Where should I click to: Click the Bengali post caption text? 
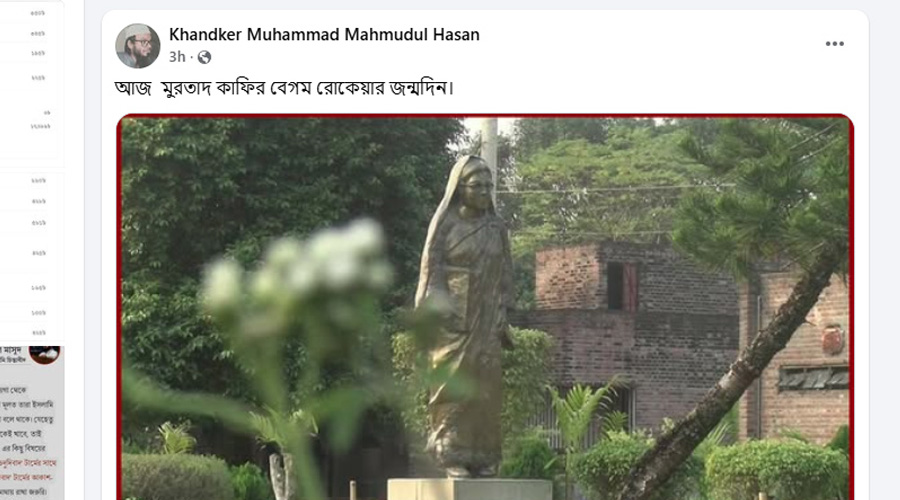(284, 88)
